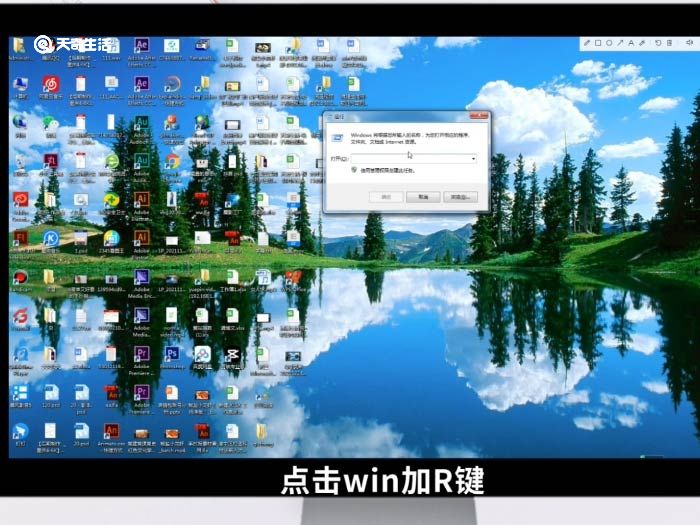This screenshot has width=700, height=525.
Task: Select the pencil tool in annotation toolbar
Action: [x=587, y=43]
